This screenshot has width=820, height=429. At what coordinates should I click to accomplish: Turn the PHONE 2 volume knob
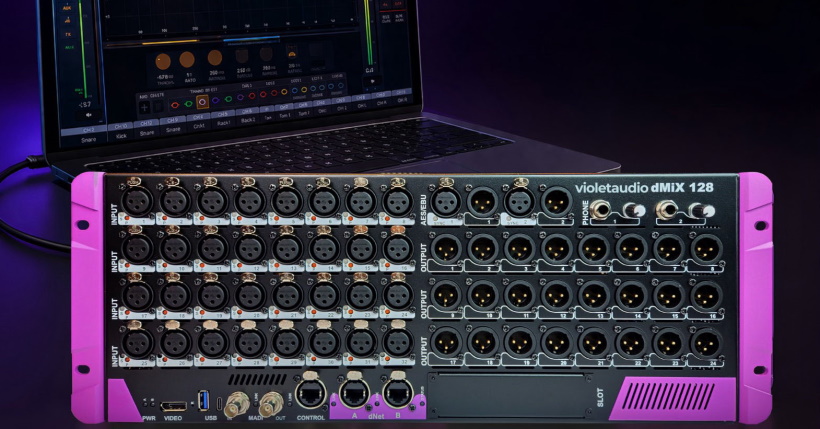(701, 210)
